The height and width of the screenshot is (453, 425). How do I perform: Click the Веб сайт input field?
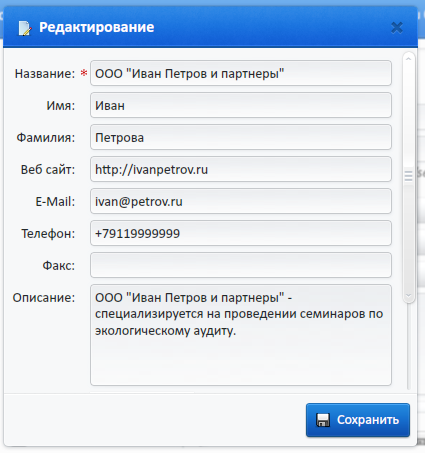pos(241,169)
